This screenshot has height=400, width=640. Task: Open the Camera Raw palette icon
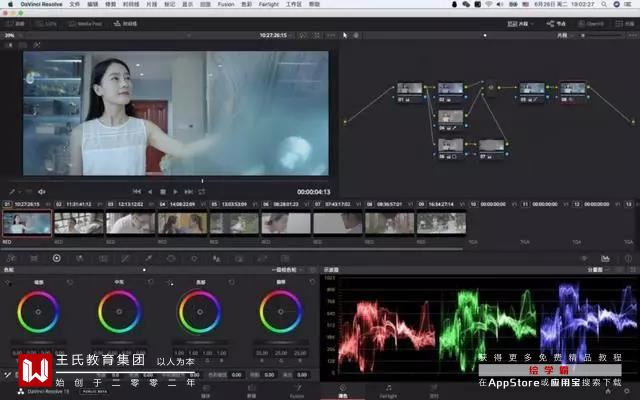[11, 258]
